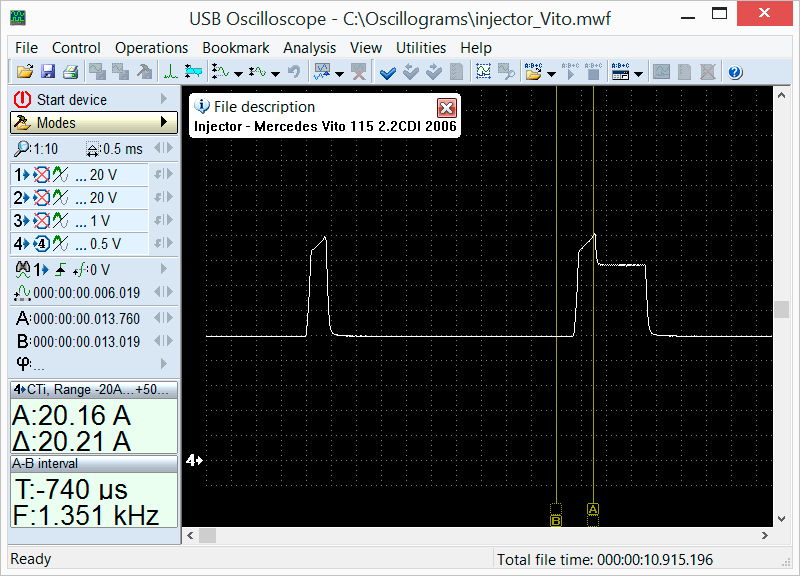Expand Start device options arrow
This screenshot has height=576, width=800.
click(163, 99)
